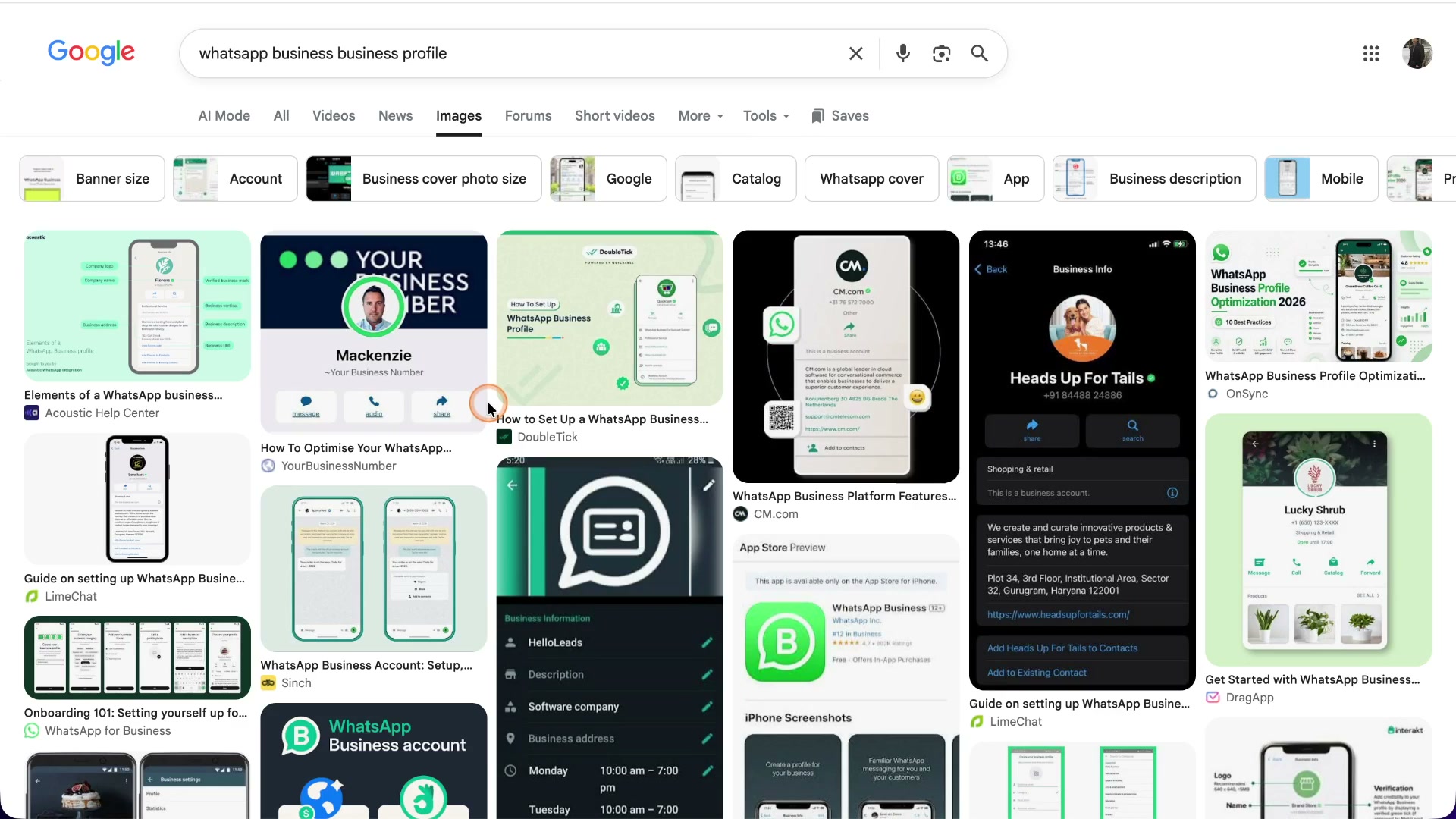1456x819 pixels.
Task: Open Heads Up For Tails image result
Action: tap(1082, 460)
